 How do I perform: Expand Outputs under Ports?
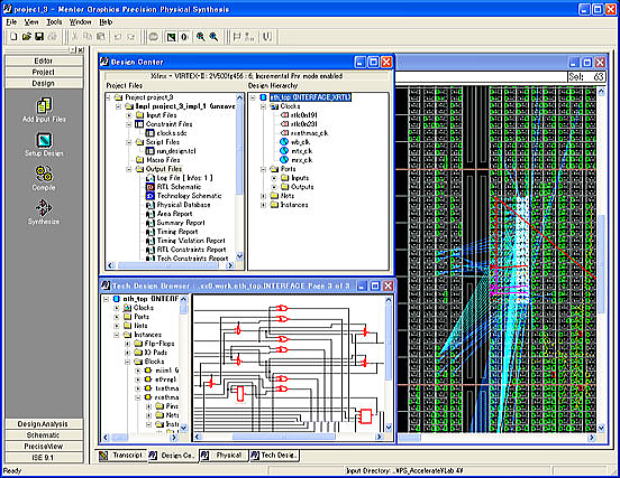pyautogui.click(x=274, y=187)
